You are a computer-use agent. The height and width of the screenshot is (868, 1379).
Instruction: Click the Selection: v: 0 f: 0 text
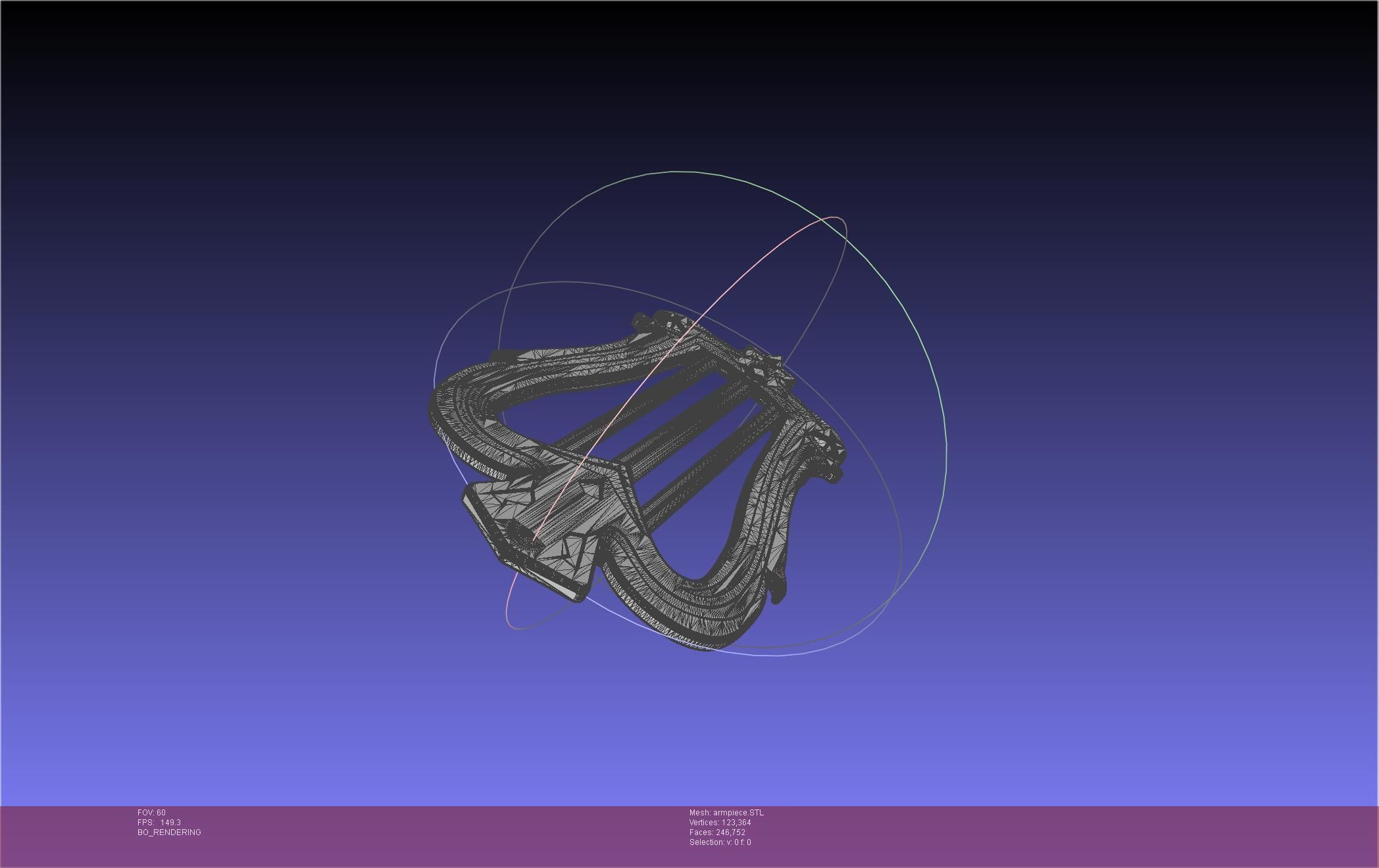tap(720, 842)
